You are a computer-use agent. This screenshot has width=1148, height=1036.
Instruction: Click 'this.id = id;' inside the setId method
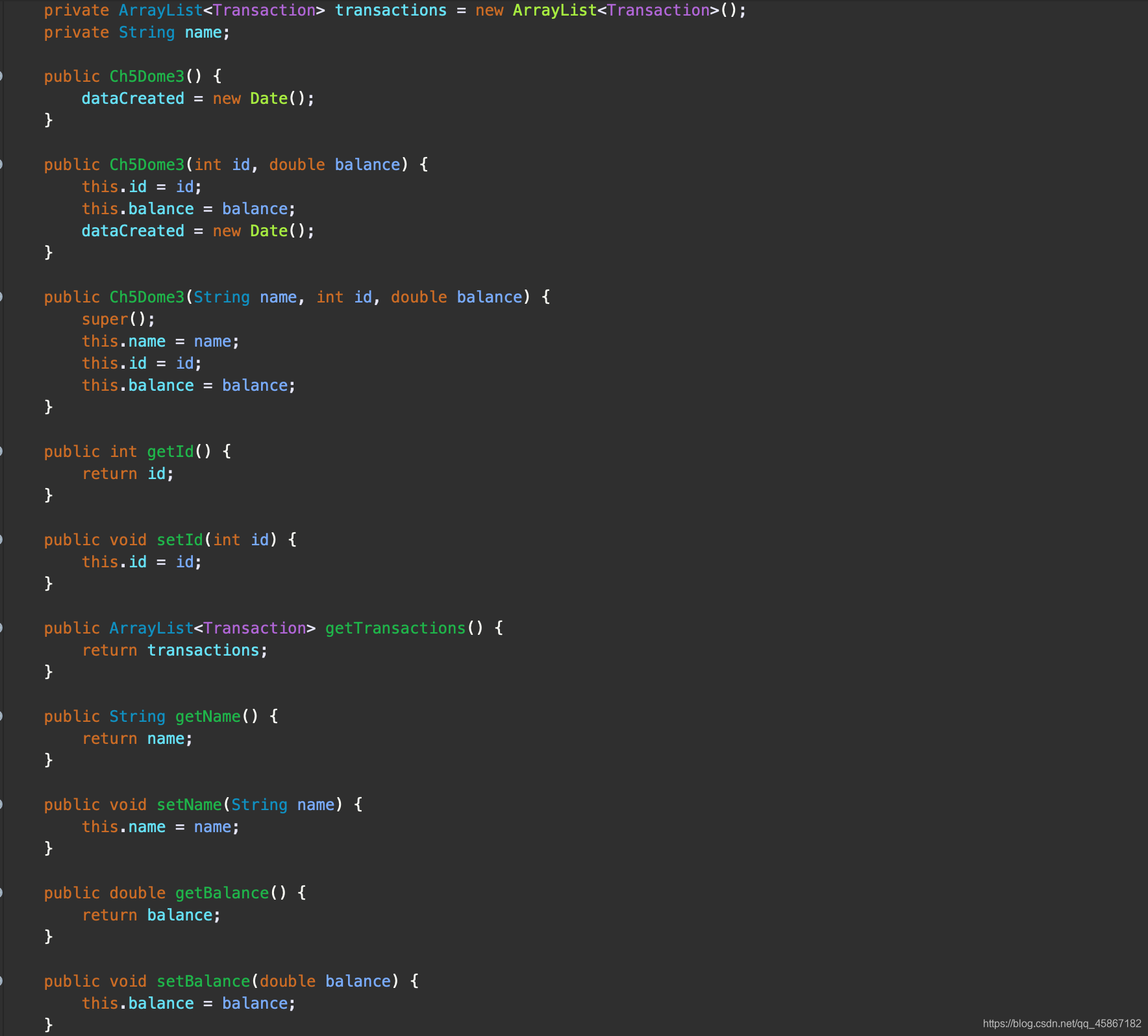click(142, 562)
